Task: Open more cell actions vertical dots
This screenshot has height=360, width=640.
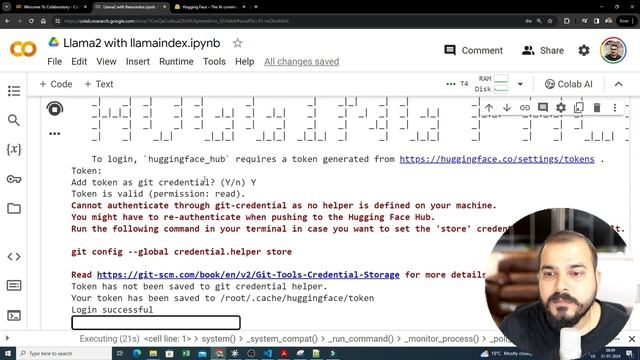Action: click(x=615, y=108)
